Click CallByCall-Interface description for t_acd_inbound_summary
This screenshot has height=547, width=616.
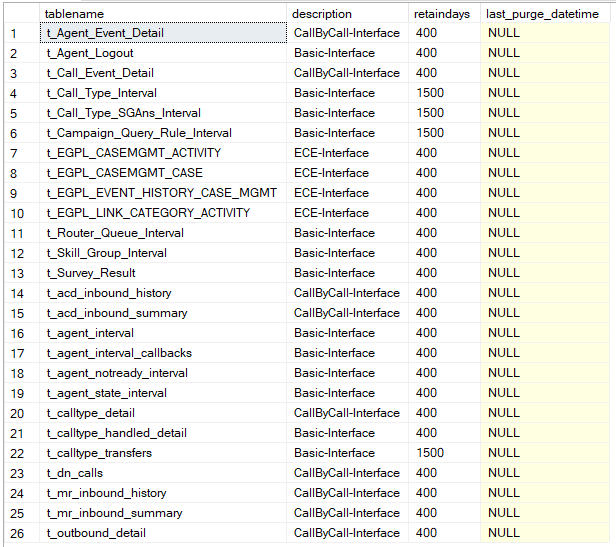point(347,313)
